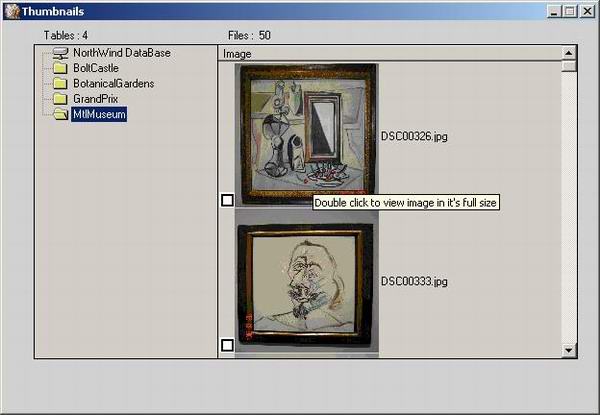Maximize the Thumbnails window
This screenshot has width=600, height=415.
coord(570,11)
